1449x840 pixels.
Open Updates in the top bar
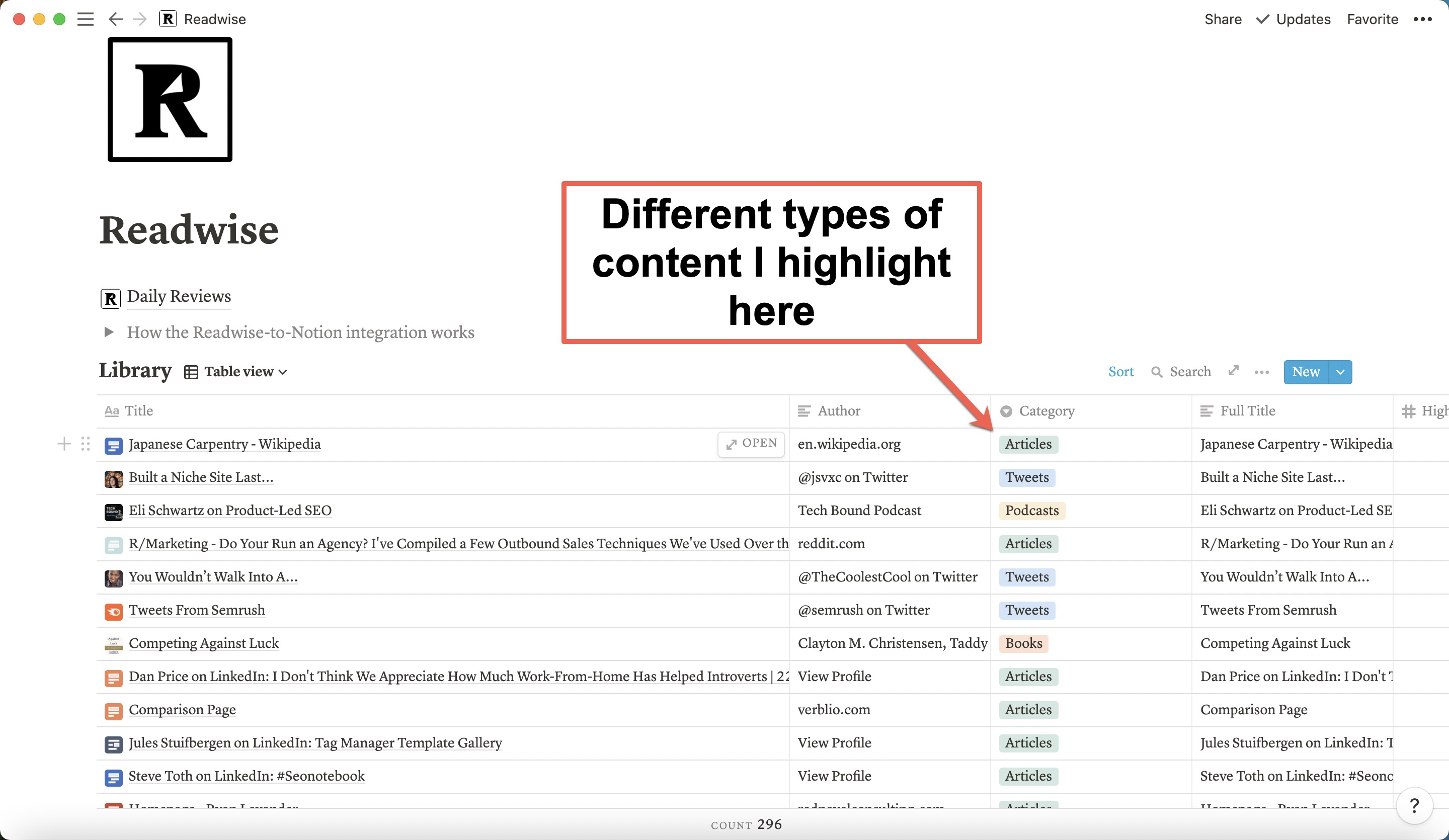pyautogui.click(x=1293, y=19)
